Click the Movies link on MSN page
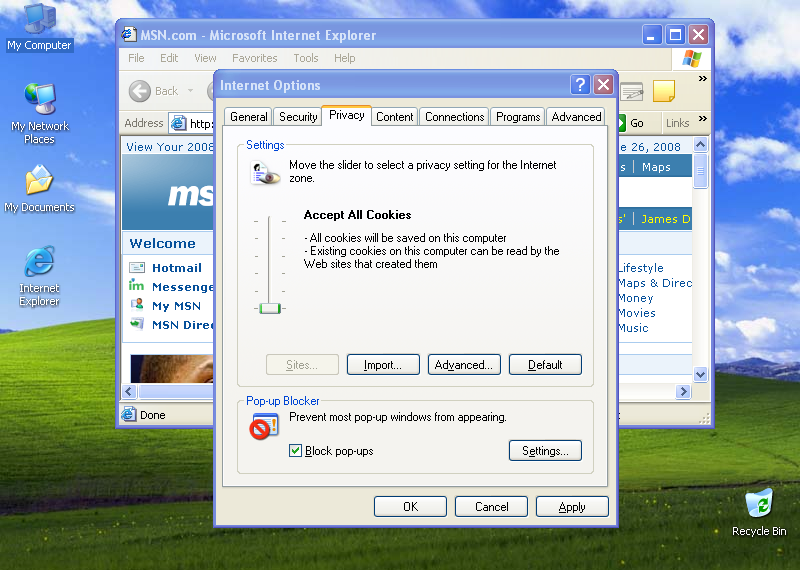The width and height of the screenshot is (800, 570). pyautogui.click(x=637, y=313)
